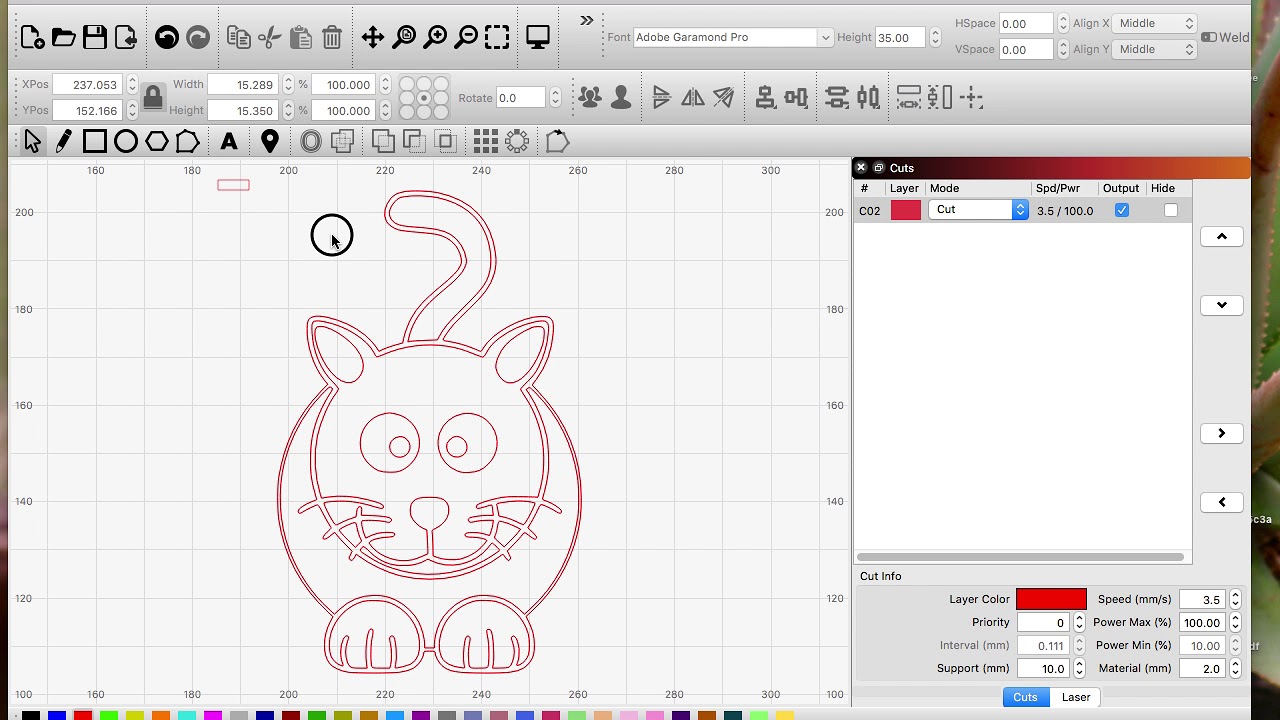Click the Group objects icon
The image size is (1280, 720).
point(590,97)
